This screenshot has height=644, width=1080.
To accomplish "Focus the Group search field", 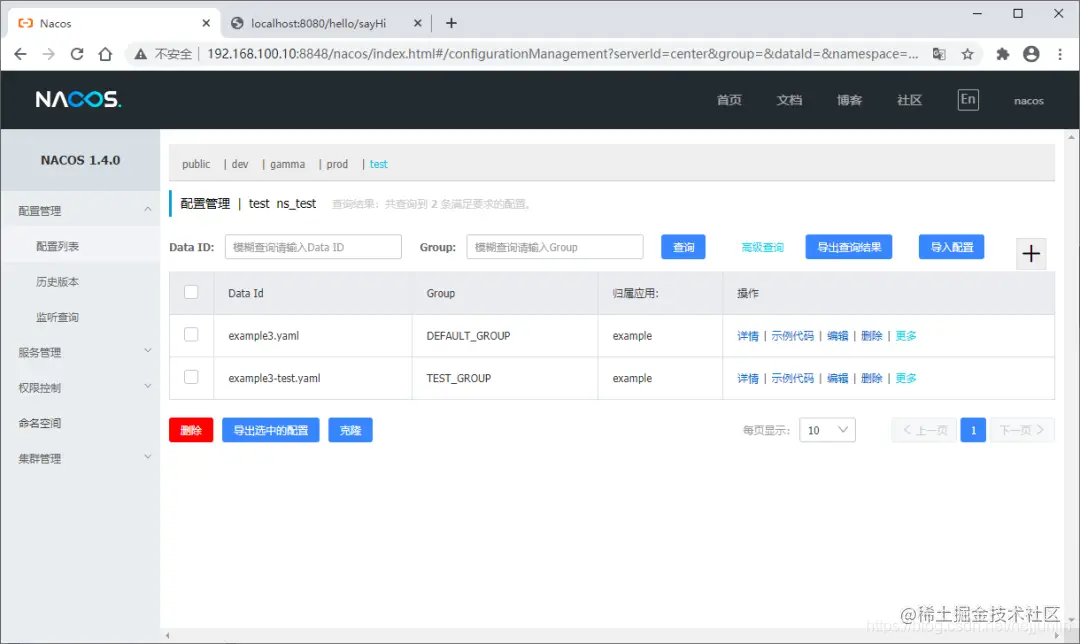I will 555,247.
